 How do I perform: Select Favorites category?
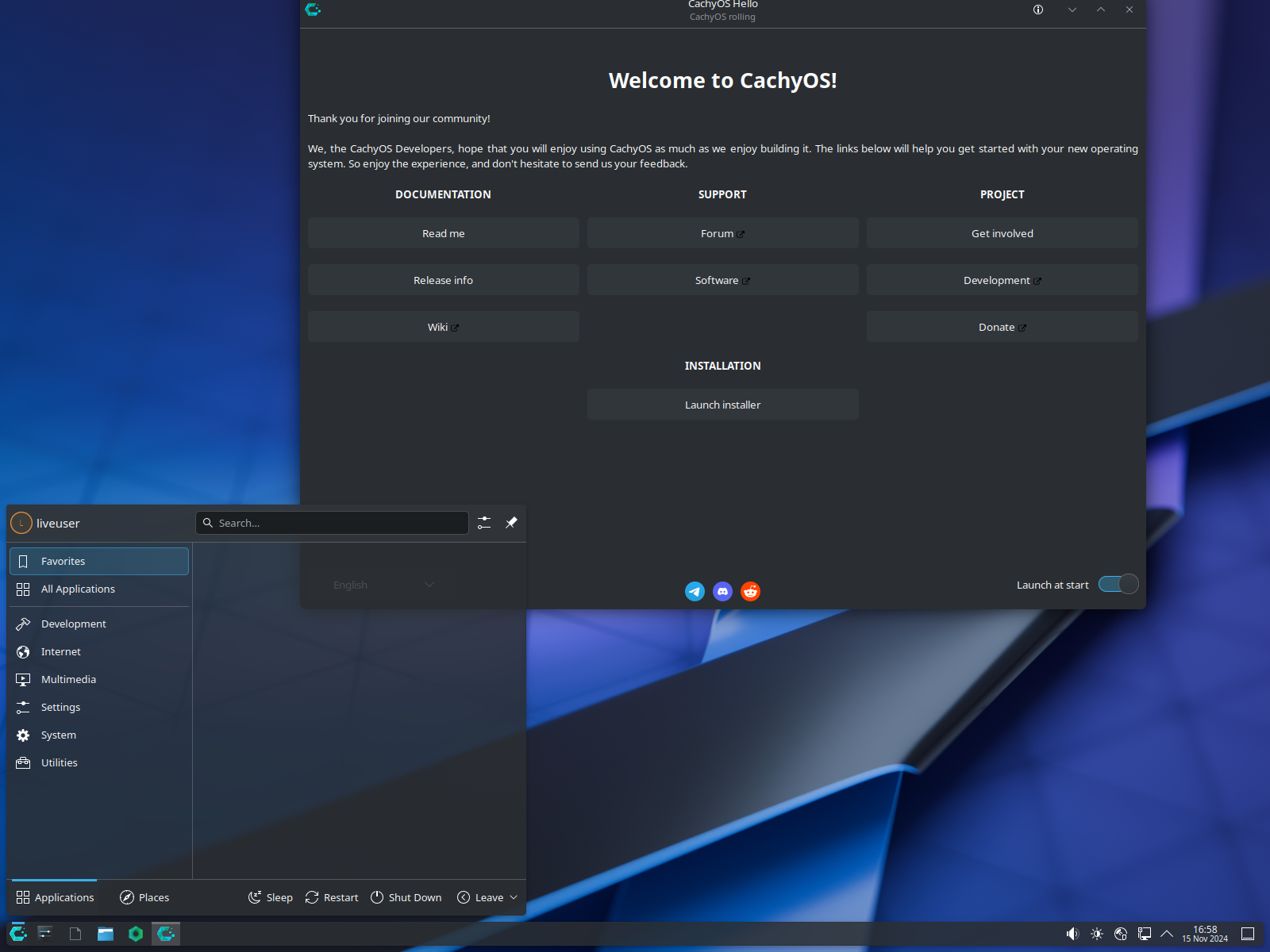click(99, 561)
